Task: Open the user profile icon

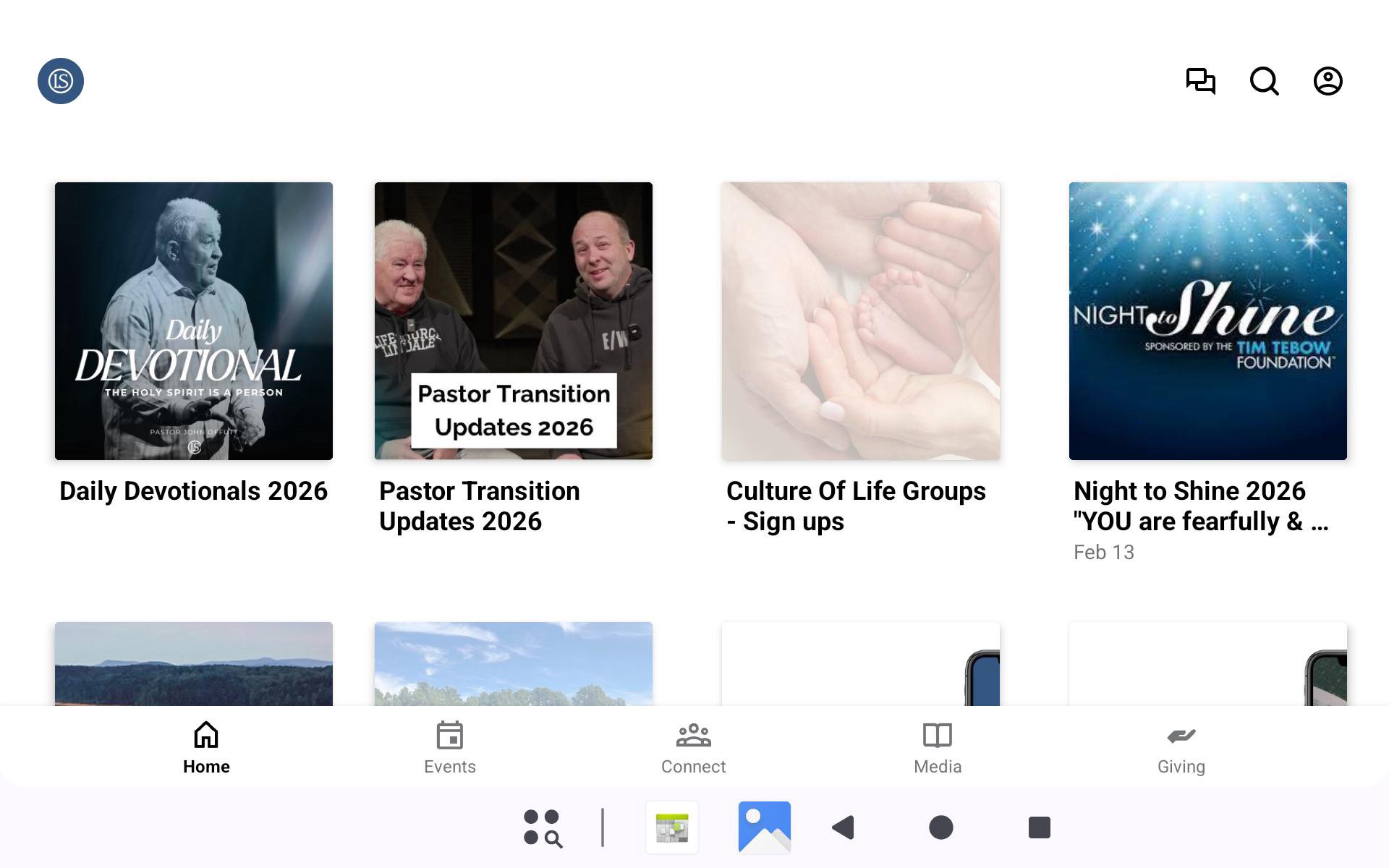Action: 1328,81
